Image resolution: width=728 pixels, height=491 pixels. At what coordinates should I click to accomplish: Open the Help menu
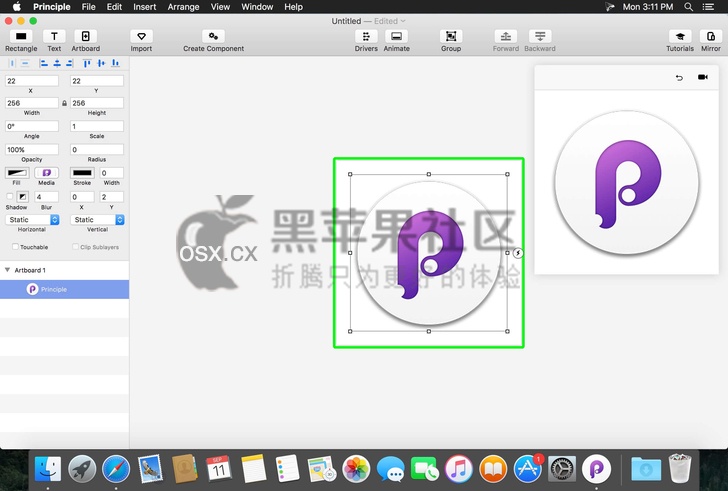(x=293, y=7)
